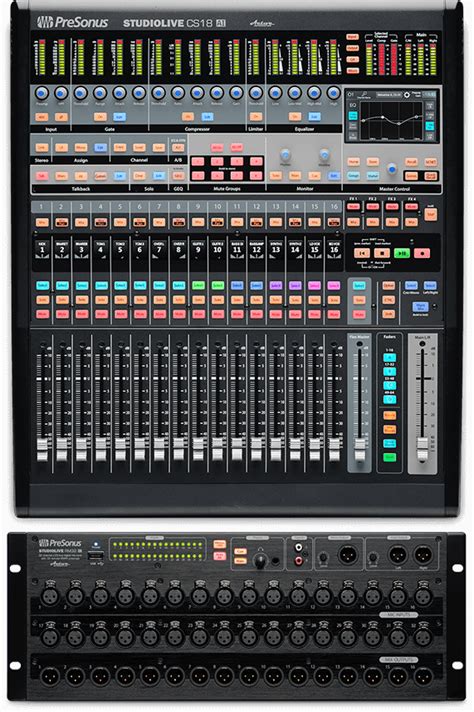Click the RCA tape input jacks on rack
This screenshot has height=712, width=474.
(299, 554)
